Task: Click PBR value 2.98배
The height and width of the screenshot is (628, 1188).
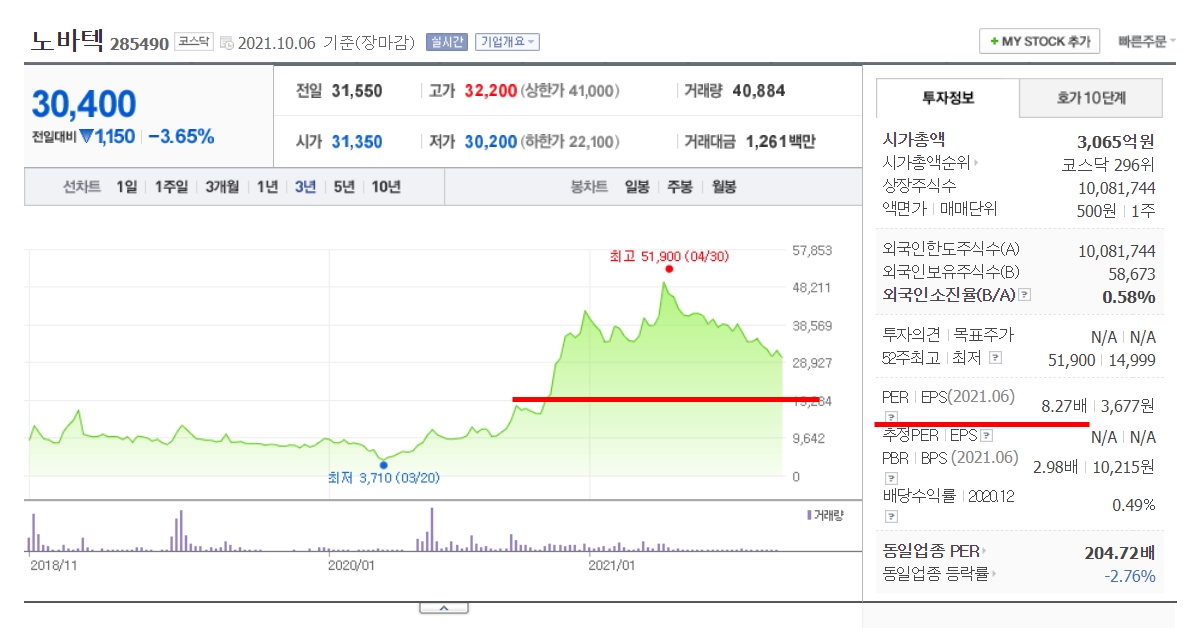Action: 1055,467
